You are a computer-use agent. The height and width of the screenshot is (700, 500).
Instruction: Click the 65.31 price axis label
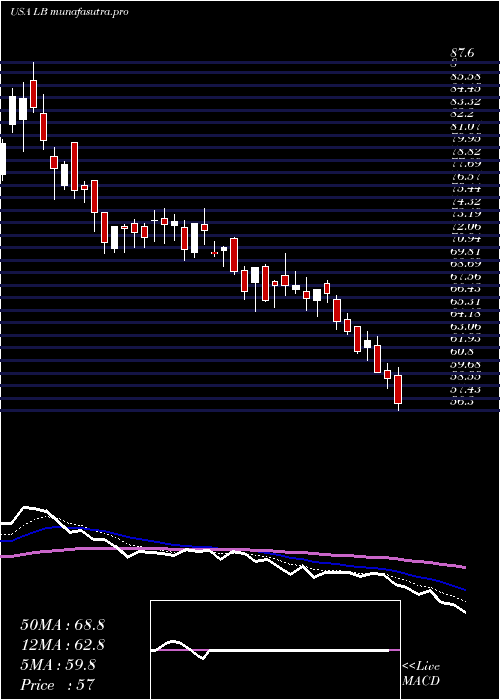[466, 302]
